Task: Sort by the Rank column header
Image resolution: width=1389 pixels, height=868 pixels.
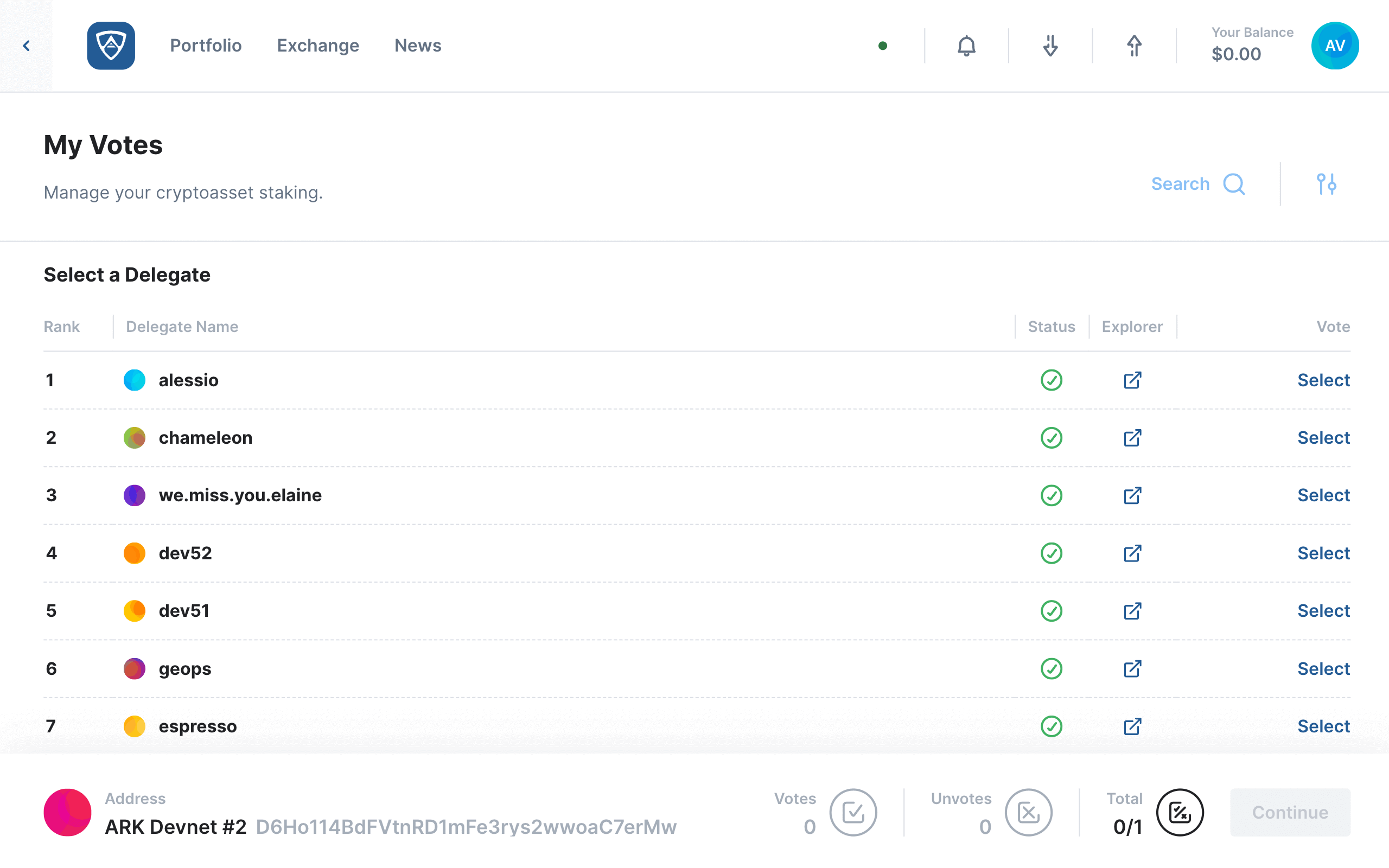Action: tap(61, 327)
